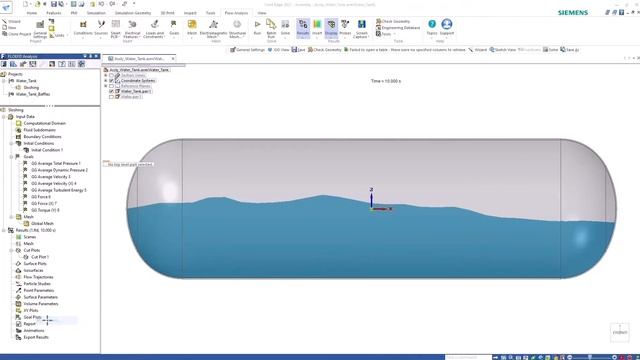Click Clone Project button

point(17,34)
